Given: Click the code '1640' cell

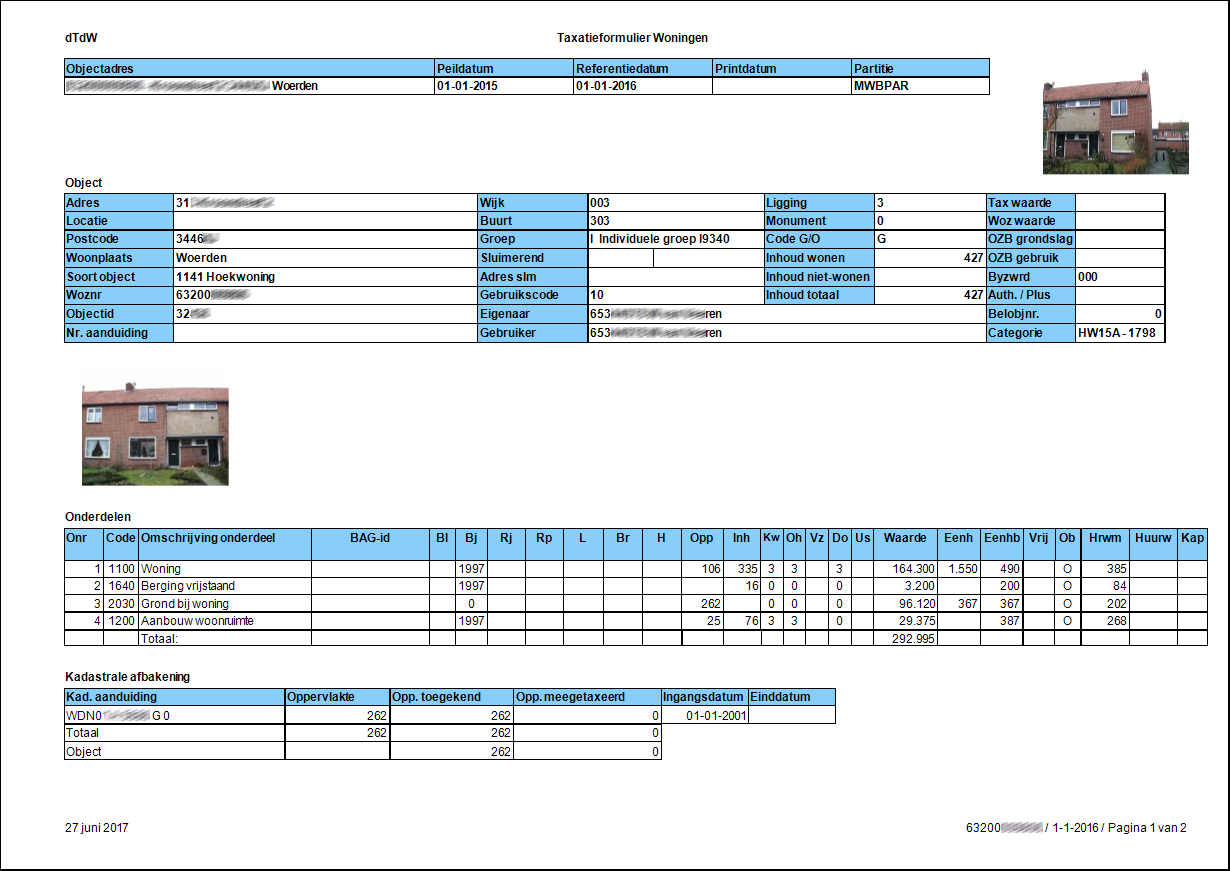Looking at the screenshot, I should click(x=121, y=586).
